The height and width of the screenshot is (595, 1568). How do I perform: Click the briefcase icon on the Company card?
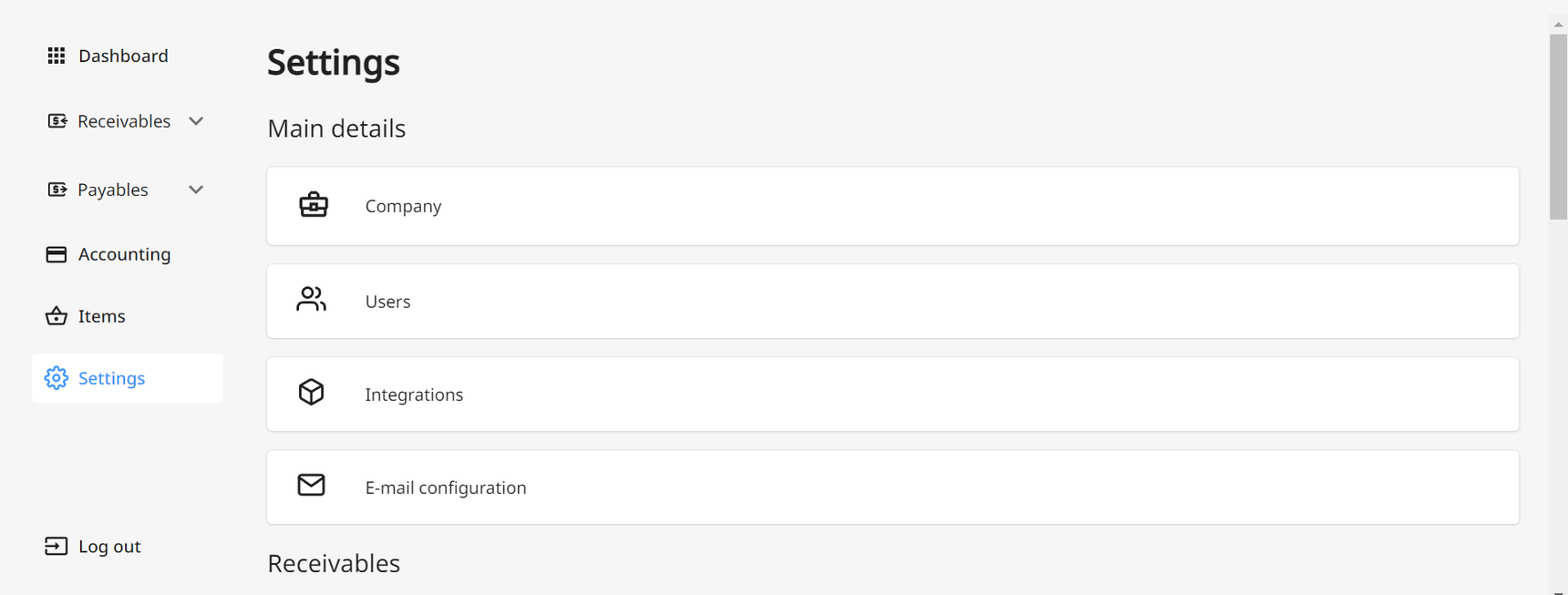coord(313,206)
